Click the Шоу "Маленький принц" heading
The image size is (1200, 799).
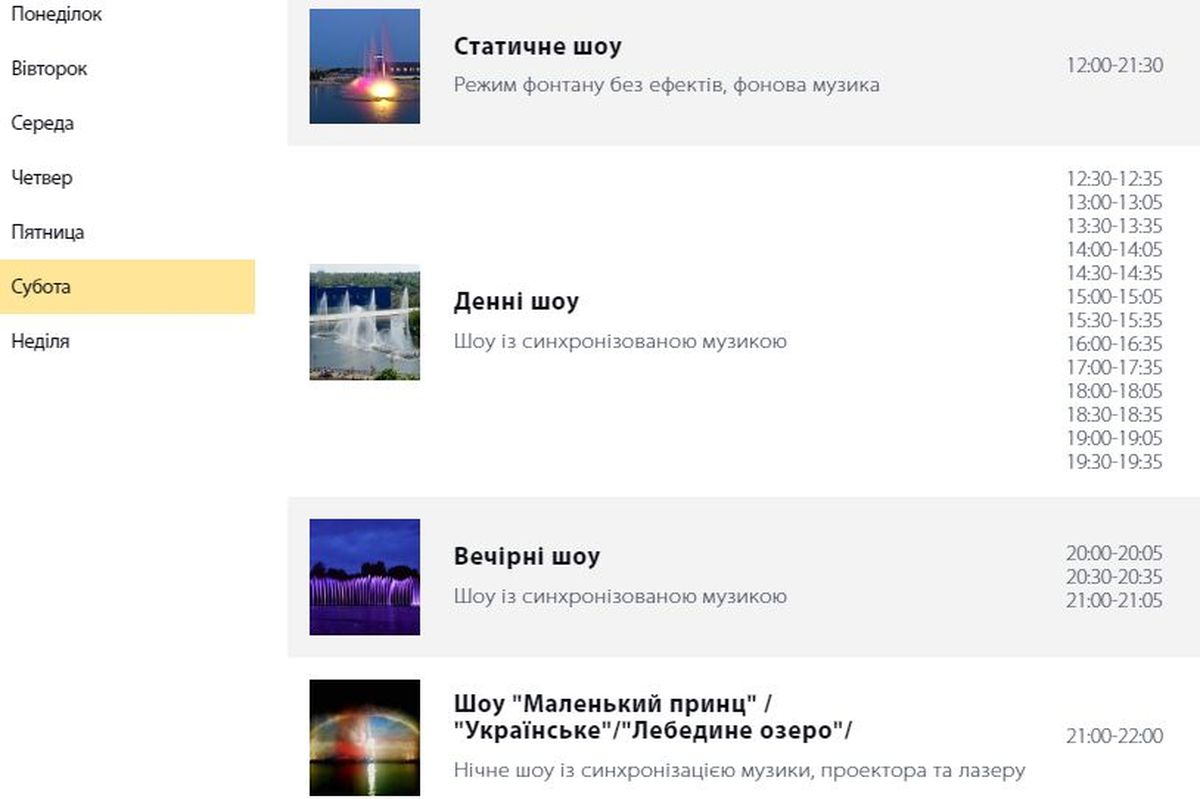click(x=653, y=716)
